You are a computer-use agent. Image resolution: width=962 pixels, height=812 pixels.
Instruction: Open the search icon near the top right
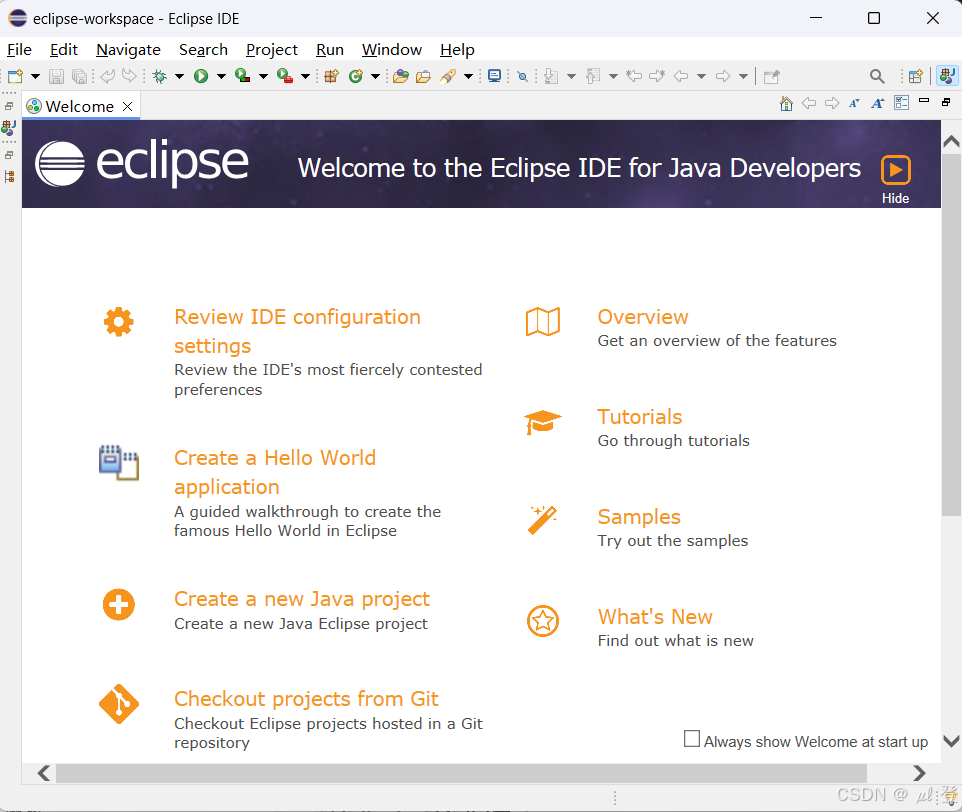(877, 76)
